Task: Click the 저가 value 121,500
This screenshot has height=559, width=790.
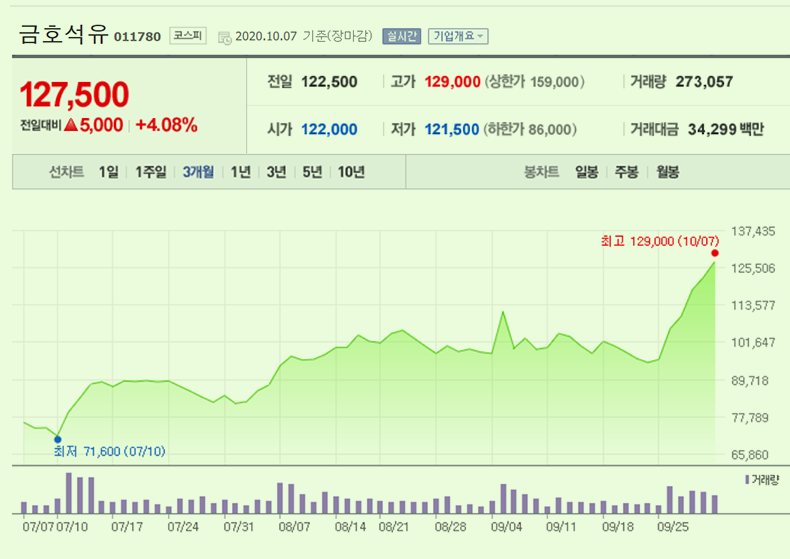Action: click(451, 129)
